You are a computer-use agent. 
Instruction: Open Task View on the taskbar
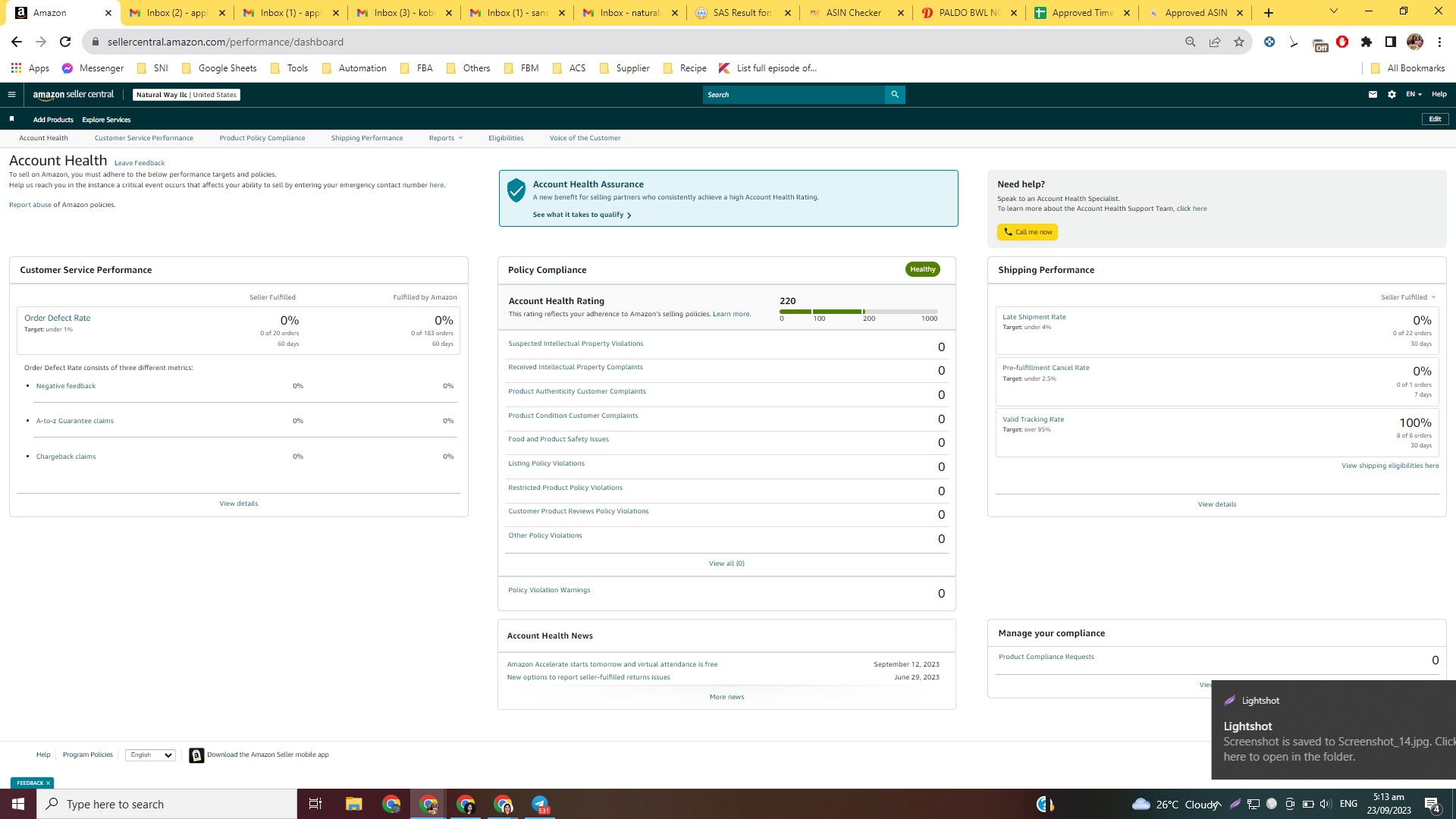click(315, 804)
